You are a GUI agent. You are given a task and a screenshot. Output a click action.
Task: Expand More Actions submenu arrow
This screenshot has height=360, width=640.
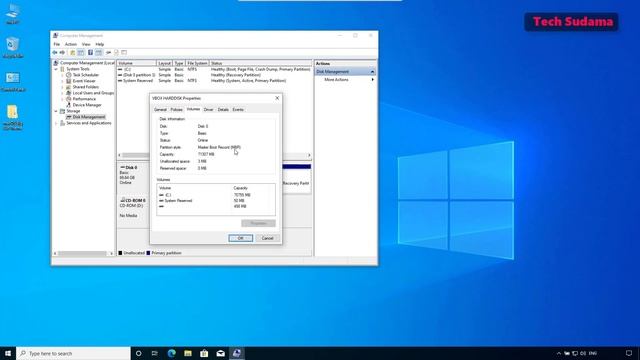tap(372, 80)
